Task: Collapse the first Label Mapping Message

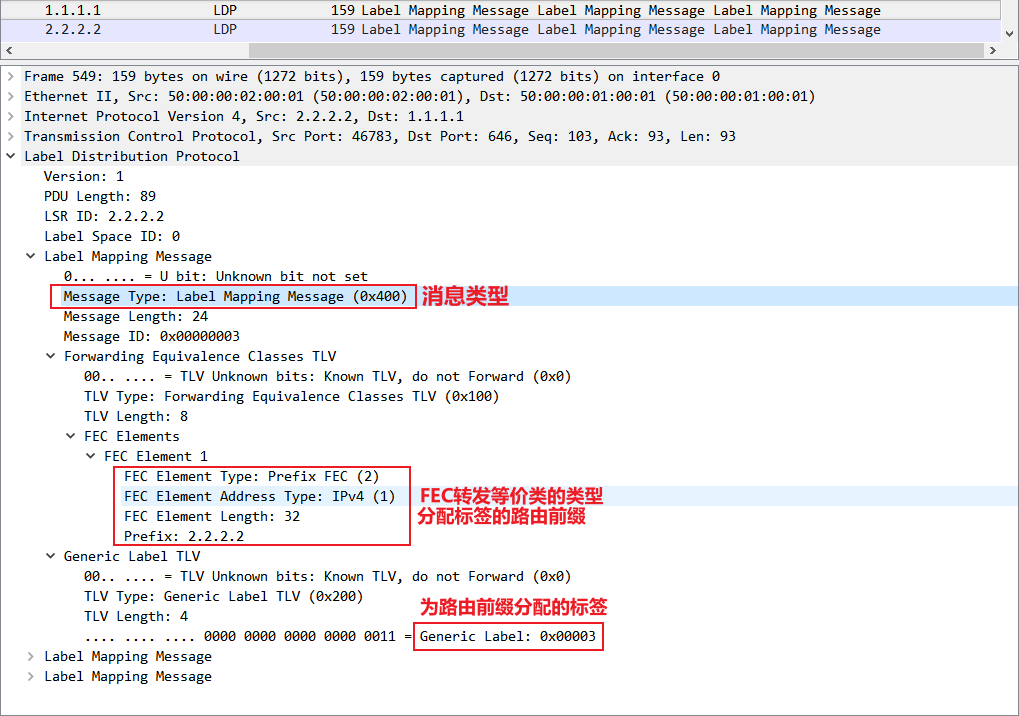Action: [31, 257]
